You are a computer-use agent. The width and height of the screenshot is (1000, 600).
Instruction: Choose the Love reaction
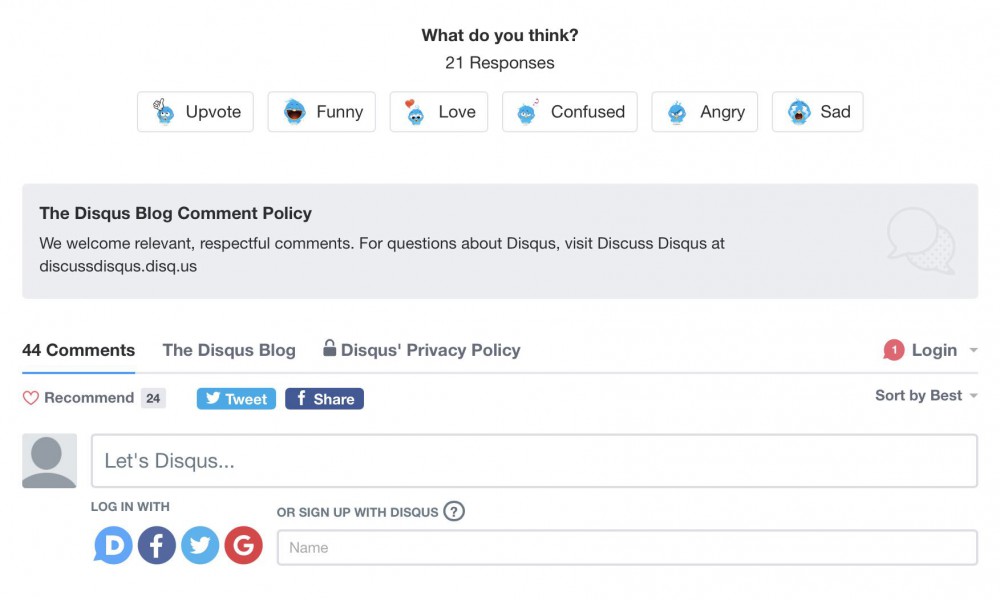439,112
